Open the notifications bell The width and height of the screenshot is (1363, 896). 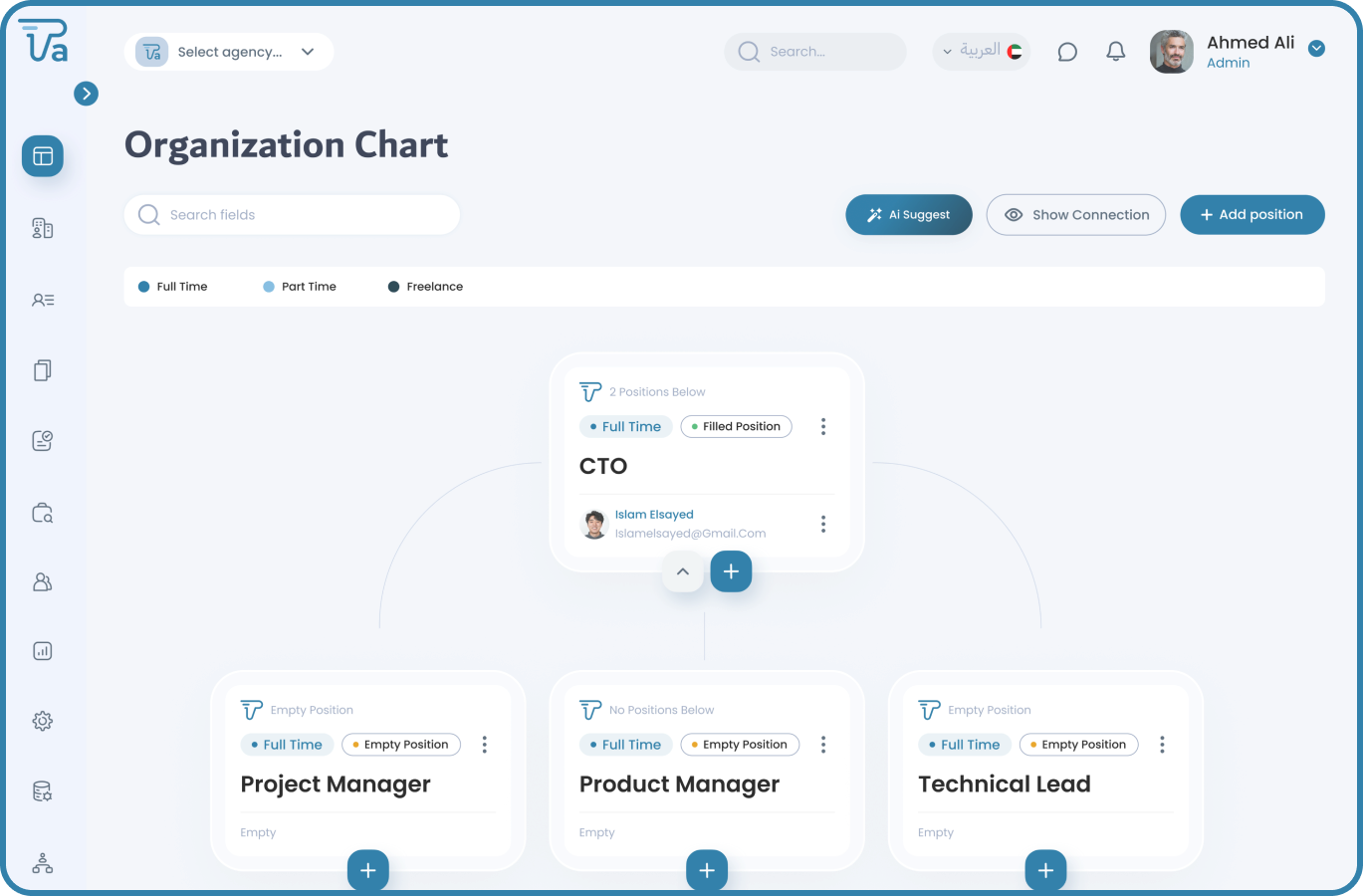click(x=1116, y=52)
